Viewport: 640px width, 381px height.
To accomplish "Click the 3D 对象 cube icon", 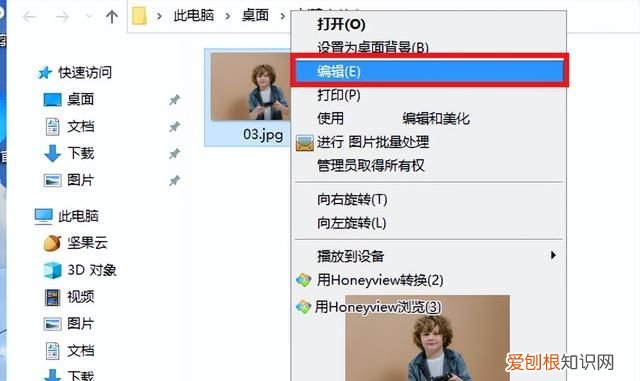I will click(52, 270).
